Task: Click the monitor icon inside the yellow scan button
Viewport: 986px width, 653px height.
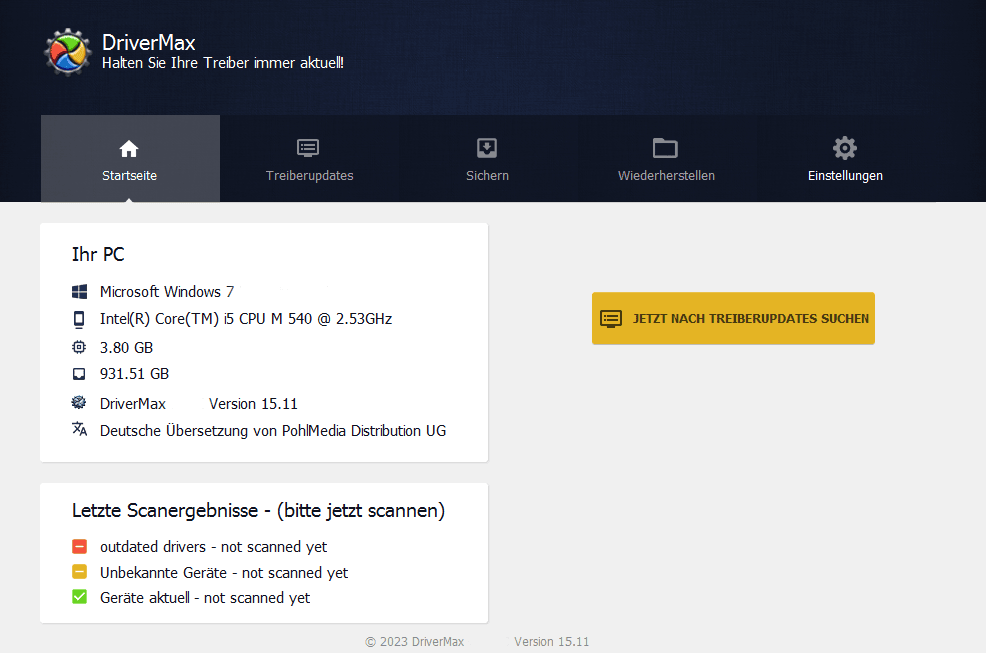Action: coord(611,319)
